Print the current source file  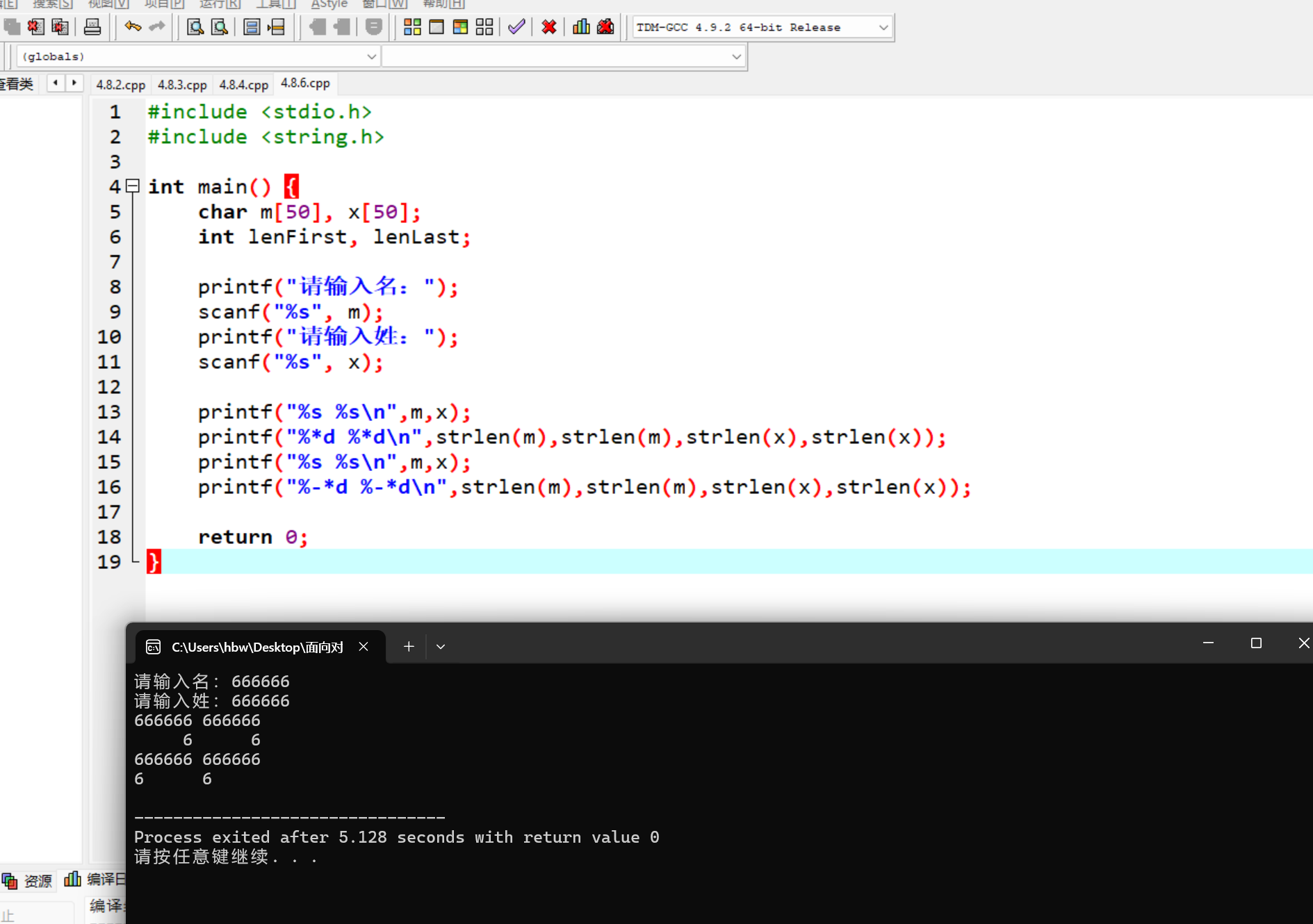(92, 27)
